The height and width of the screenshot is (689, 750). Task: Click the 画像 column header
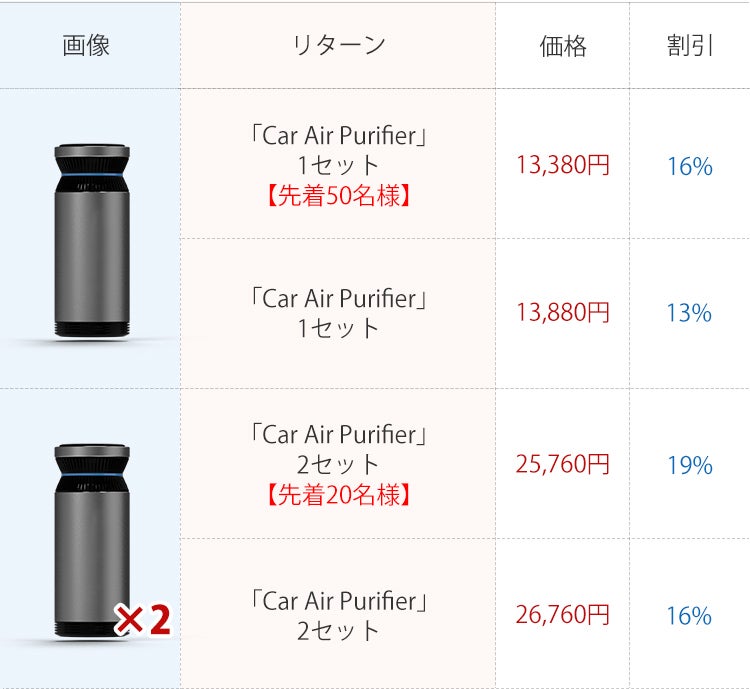86,46
